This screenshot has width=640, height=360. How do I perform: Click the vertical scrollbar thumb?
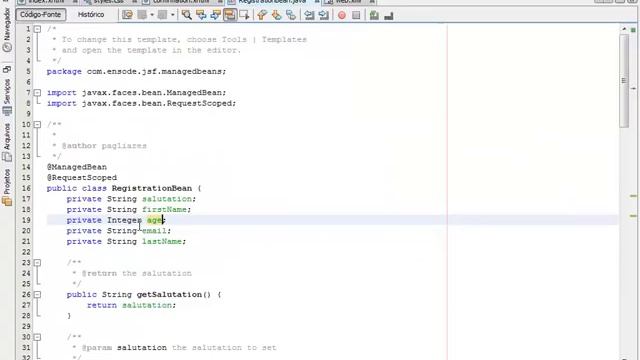[x=624, y=81]
